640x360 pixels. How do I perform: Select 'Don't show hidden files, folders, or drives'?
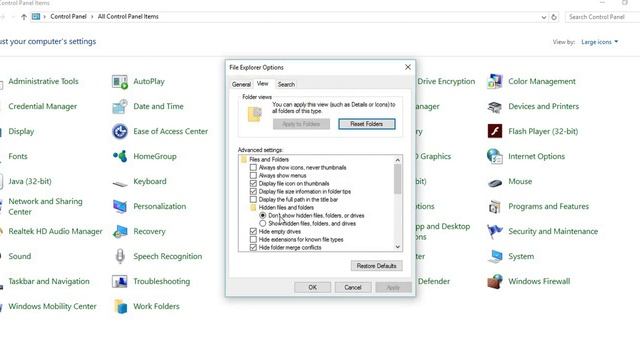coord(262,216)
